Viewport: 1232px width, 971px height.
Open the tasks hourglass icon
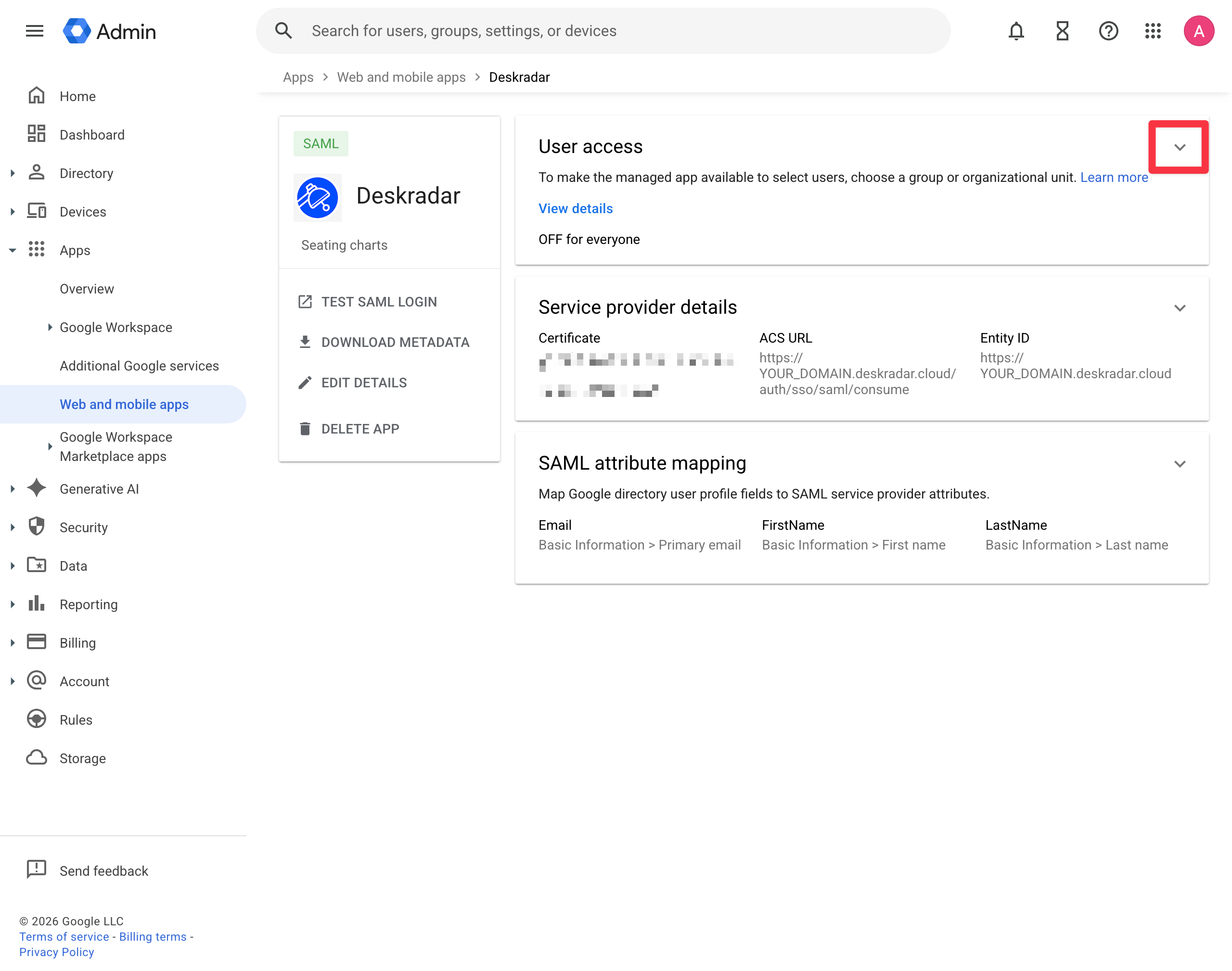(1062, 31)
